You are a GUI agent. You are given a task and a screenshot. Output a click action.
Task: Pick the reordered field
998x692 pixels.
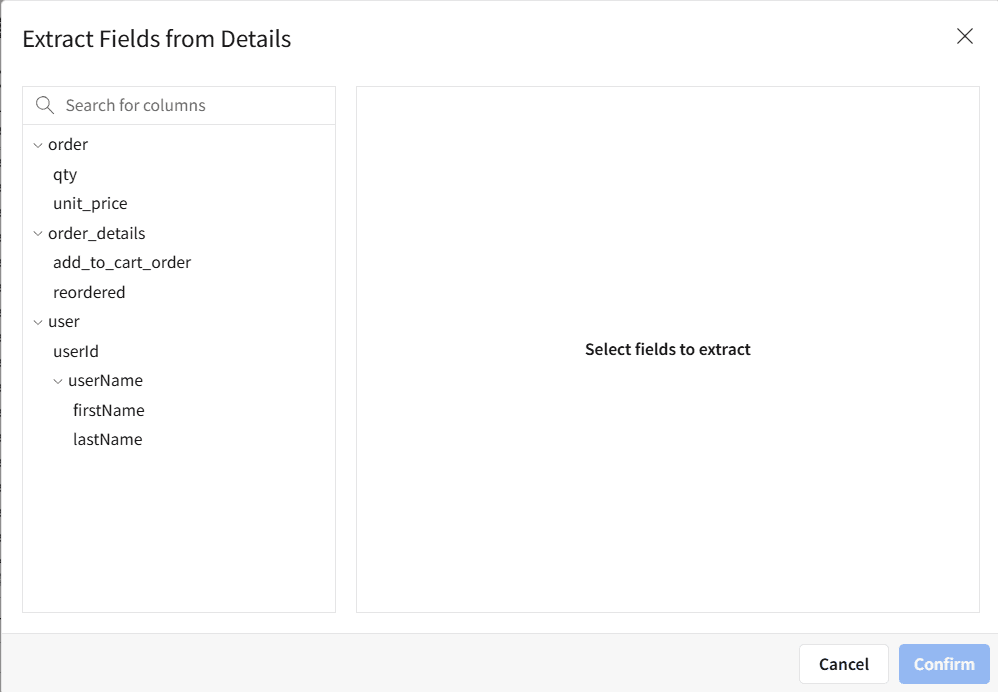pos(89,292)
